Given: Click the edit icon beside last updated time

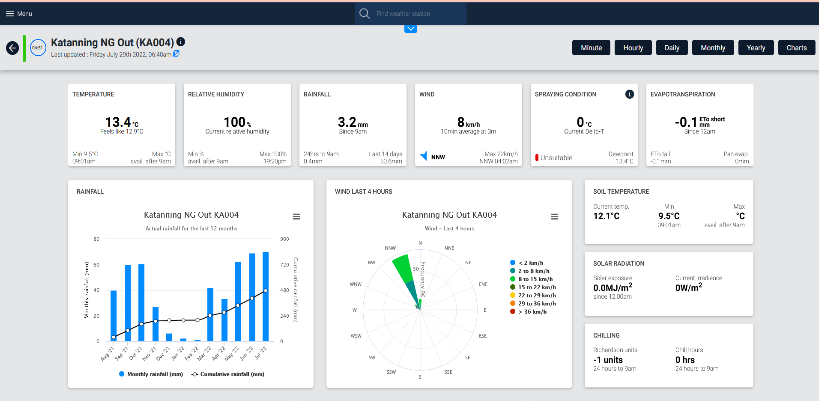Looking at the screenshot, I should pyautogui.click(x=177, y=54).
